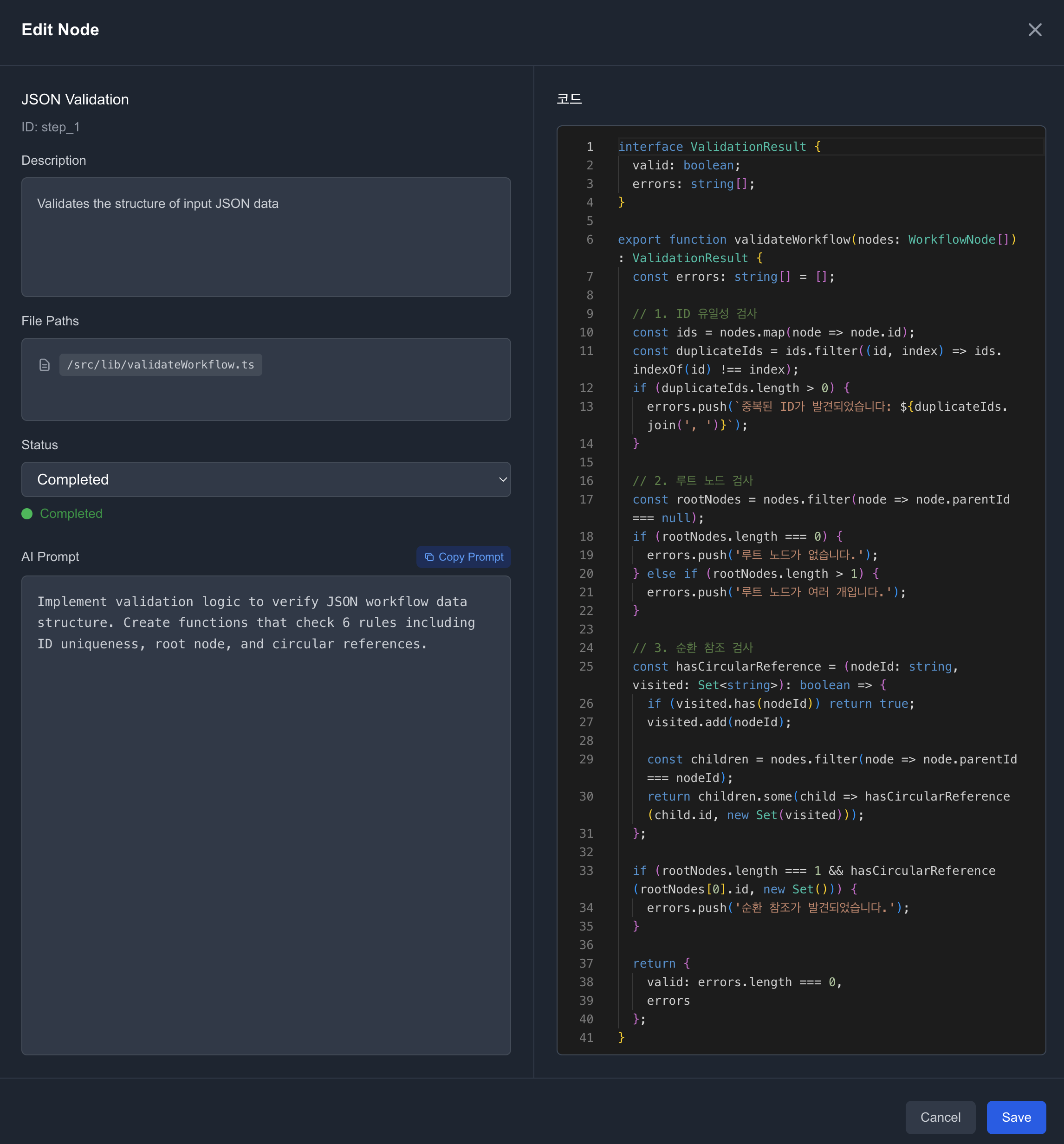Click line number 25 in the gutter
The height and width of the screenshot is (1144, 1064).
tap(586, 666)
